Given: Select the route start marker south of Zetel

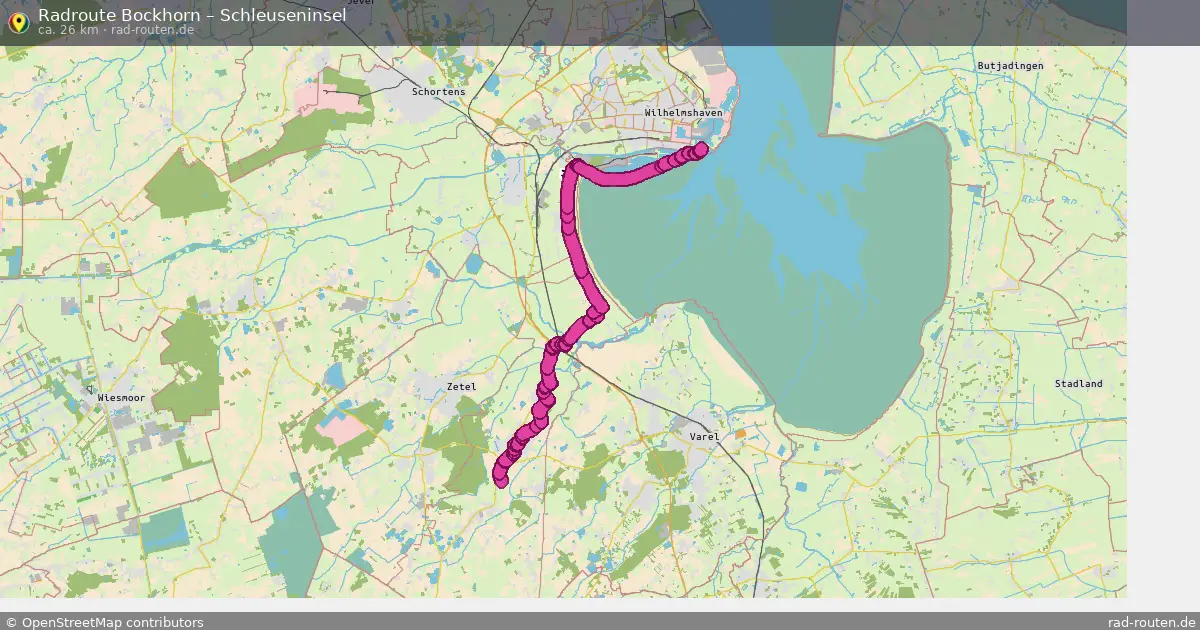Looking at the screenshot, I should click(501, 479).
